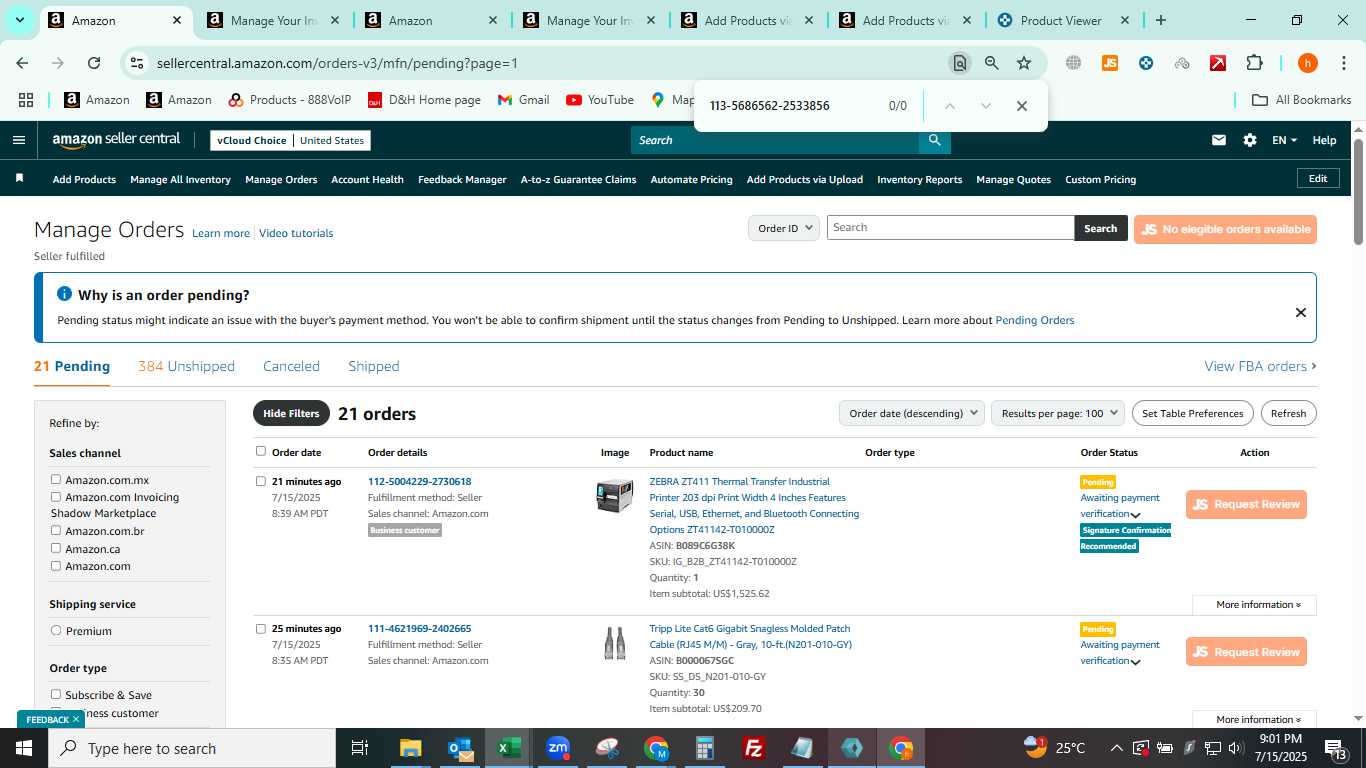Switch to the Shipped tab
This screenshot has width=1366, height=768.
pyautogui.click(x=374, y=366)
